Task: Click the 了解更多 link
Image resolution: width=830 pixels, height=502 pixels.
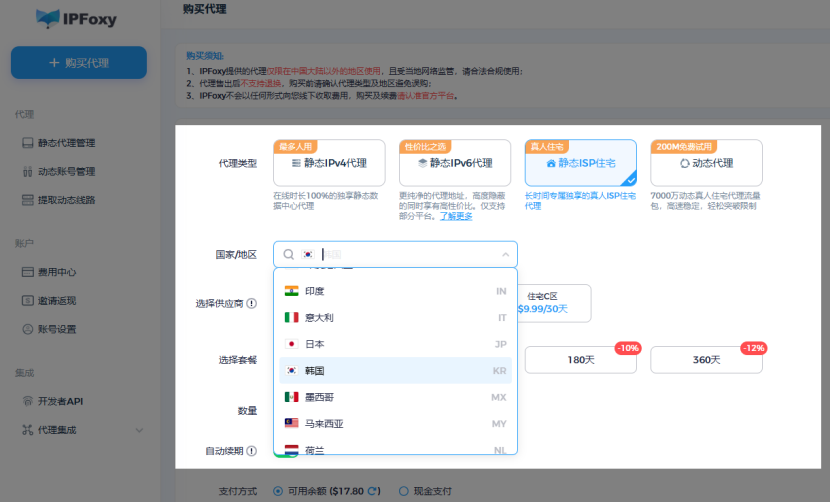Action: tap(456, 216)
